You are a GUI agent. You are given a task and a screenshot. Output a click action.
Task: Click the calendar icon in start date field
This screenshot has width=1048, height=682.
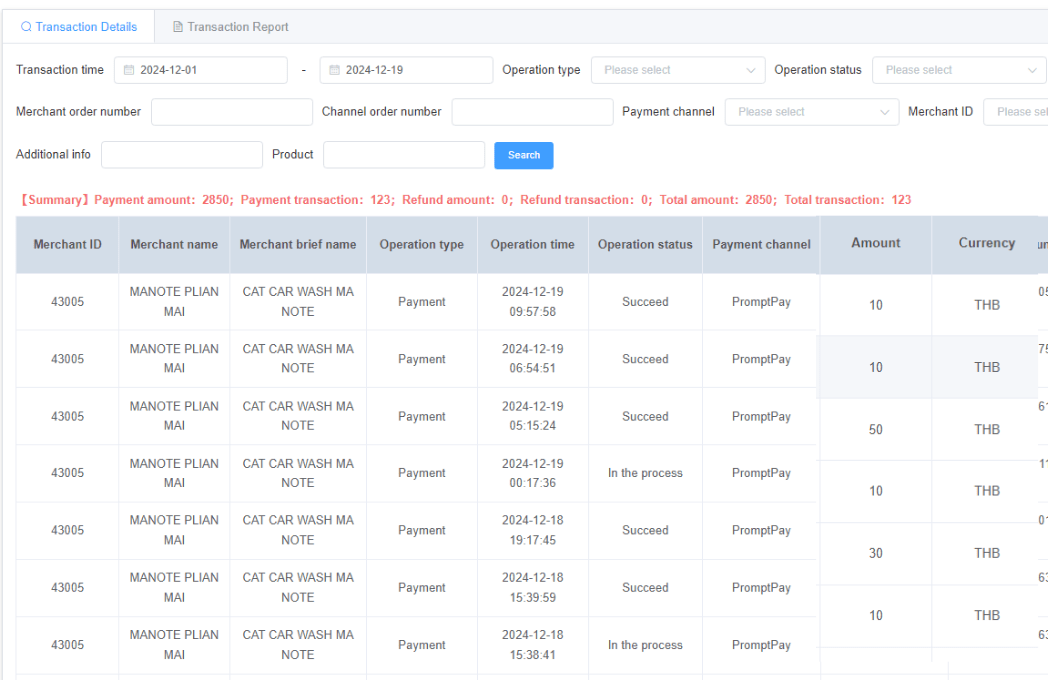129,70
